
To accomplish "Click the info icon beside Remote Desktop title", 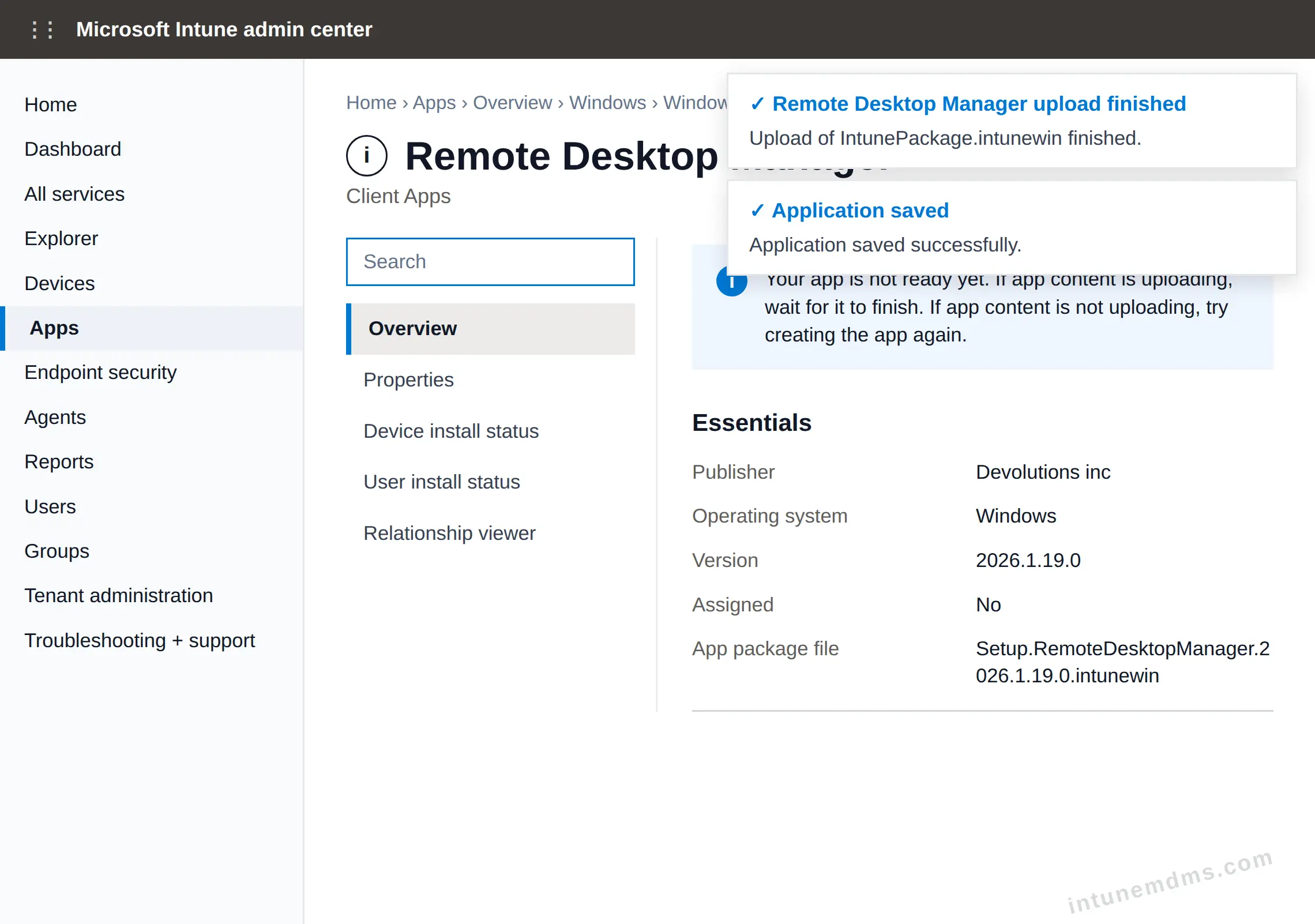I will point(367,156).
